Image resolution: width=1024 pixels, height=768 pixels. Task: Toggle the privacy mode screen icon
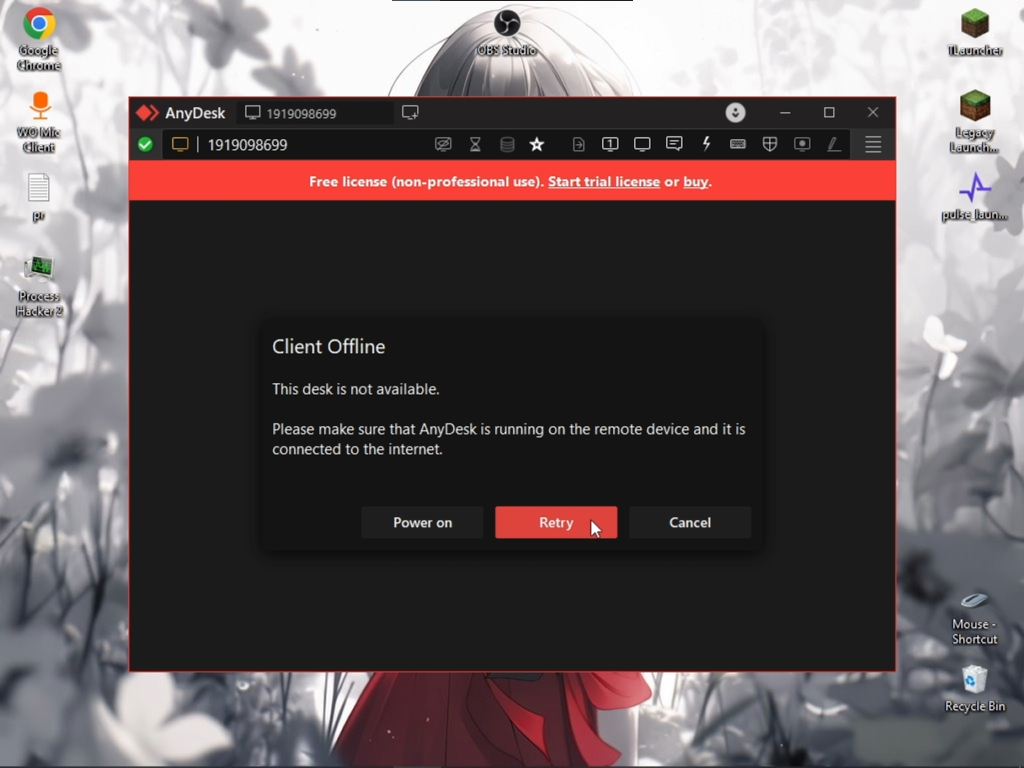tap(443, 144)
